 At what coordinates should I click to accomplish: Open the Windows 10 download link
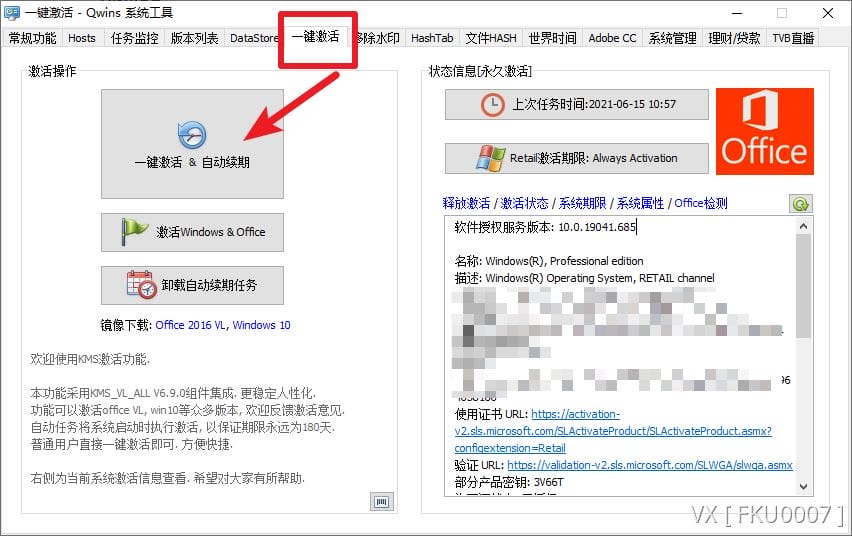(x=261, y=325)
